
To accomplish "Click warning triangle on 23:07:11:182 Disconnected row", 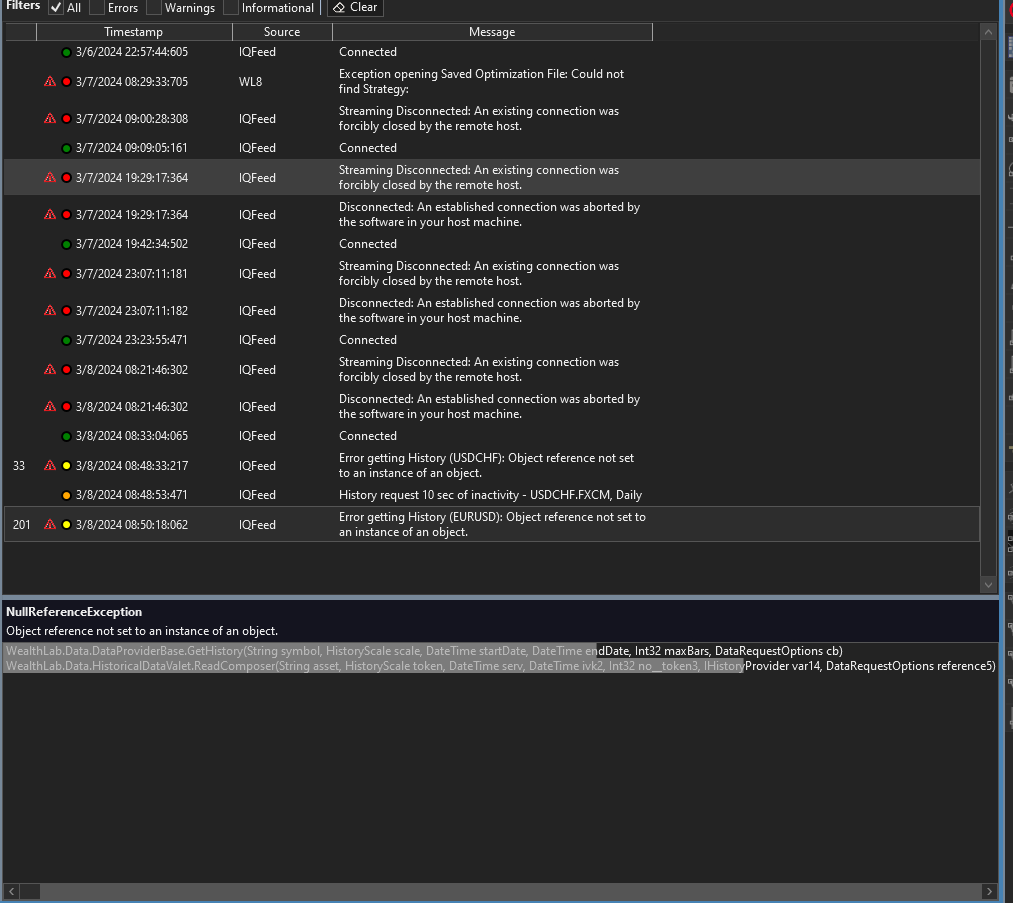I will (50, 311).
